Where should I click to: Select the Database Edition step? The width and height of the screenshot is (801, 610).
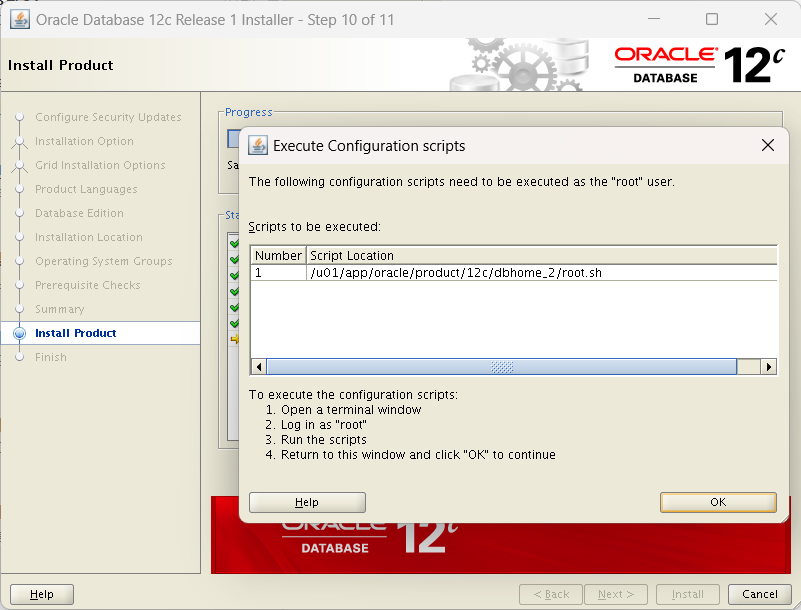[x=79, y=213]
